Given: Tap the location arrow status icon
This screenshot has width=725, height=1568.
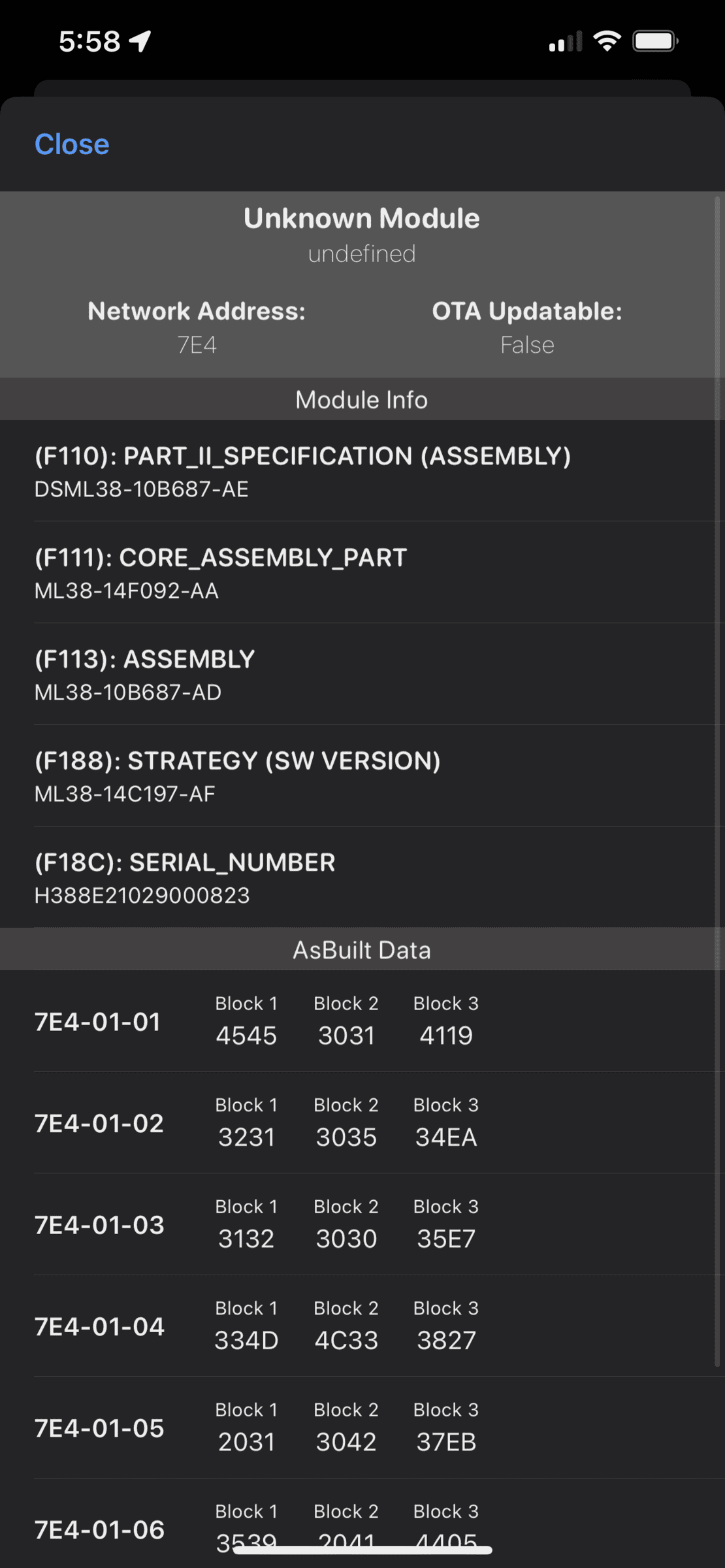Looking at the screenshot, I should coord(140,41).
